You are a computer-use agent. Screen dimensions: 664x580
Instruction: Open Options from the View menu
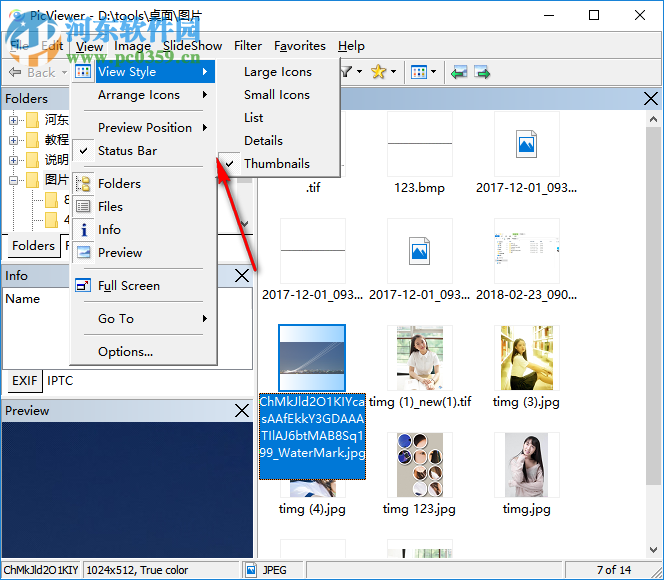(144, 351)
